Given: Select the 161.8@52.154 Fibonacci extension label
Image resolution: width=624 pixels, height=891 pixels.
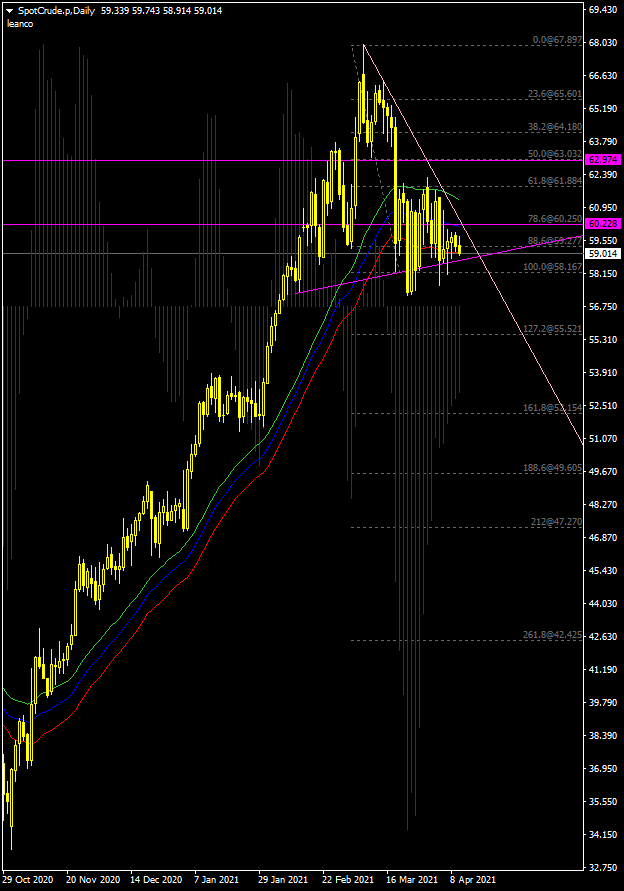Looking at the screenshot, I should (553, 408).
